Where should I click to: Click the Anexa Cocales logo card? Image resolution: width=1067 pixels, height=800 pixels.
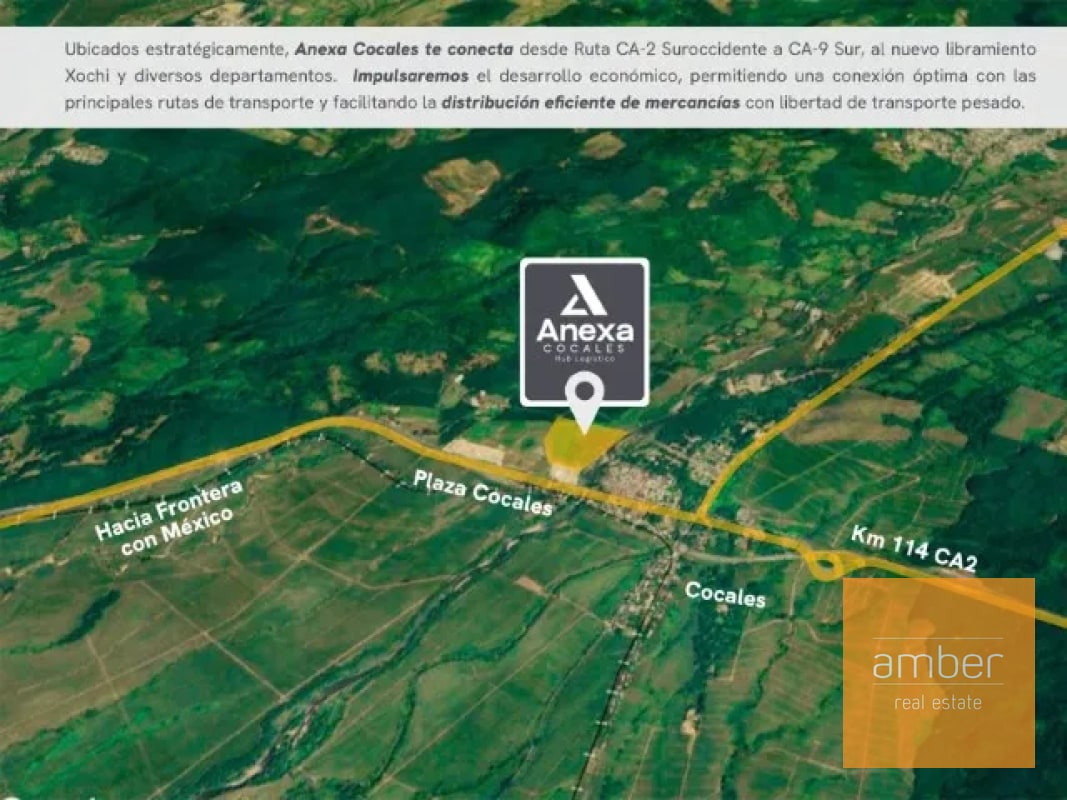(x=585, y=332)
